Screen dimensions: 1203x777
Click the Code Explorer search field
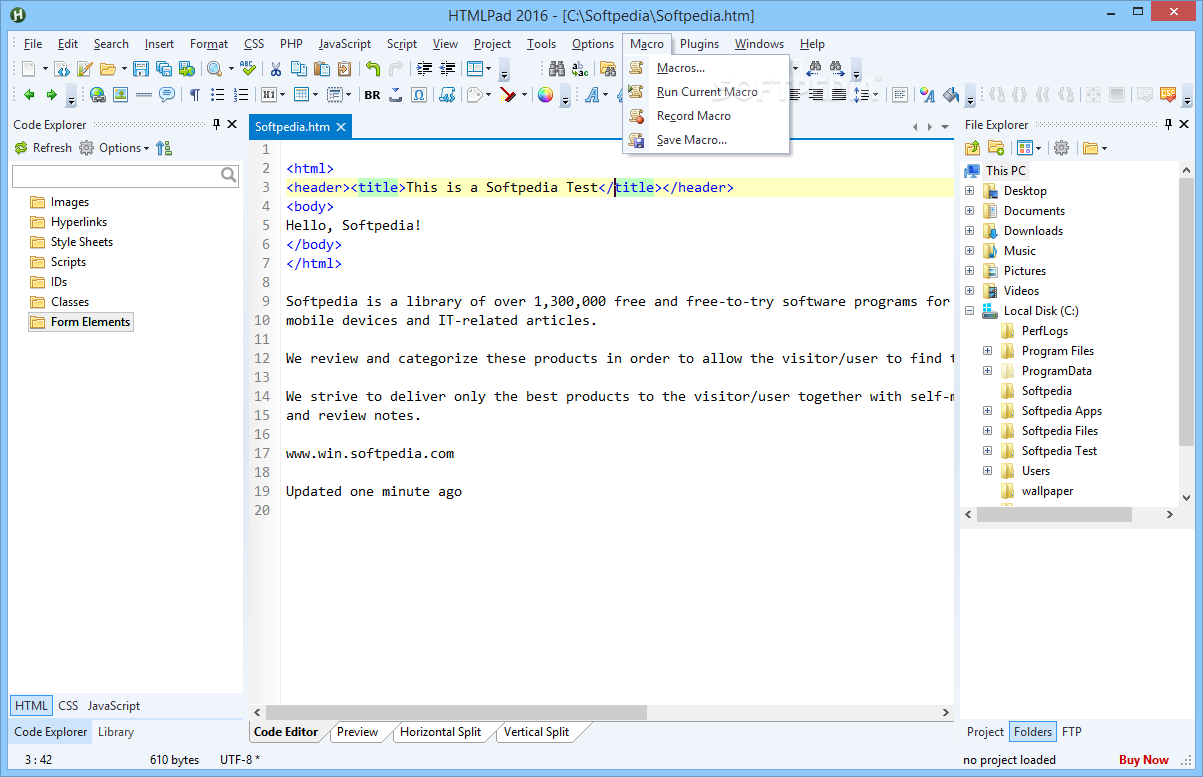click(x=126, y=176)
